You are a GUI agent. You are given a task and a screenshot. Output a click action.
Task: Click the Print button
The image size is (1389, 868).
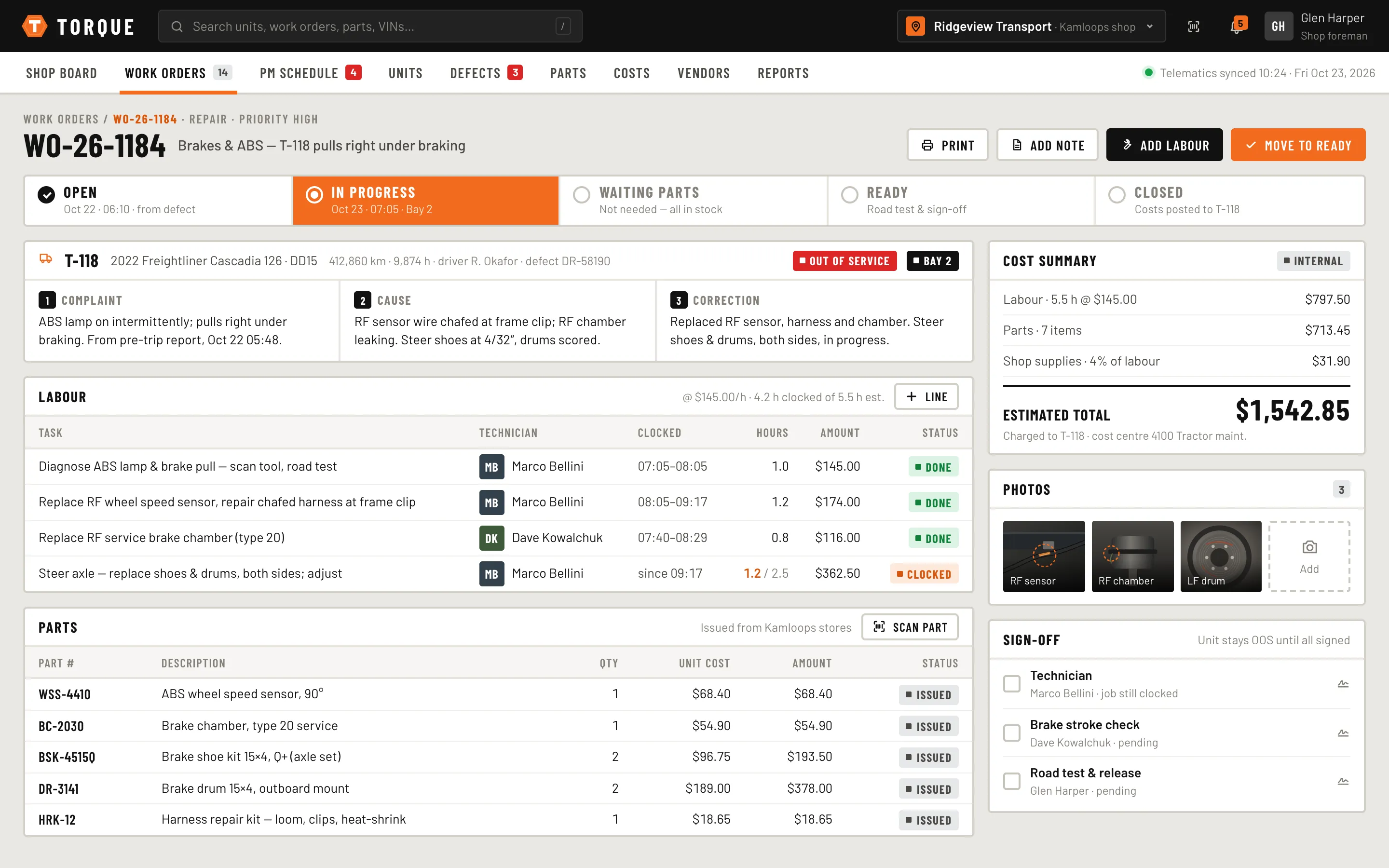[948, 145]
